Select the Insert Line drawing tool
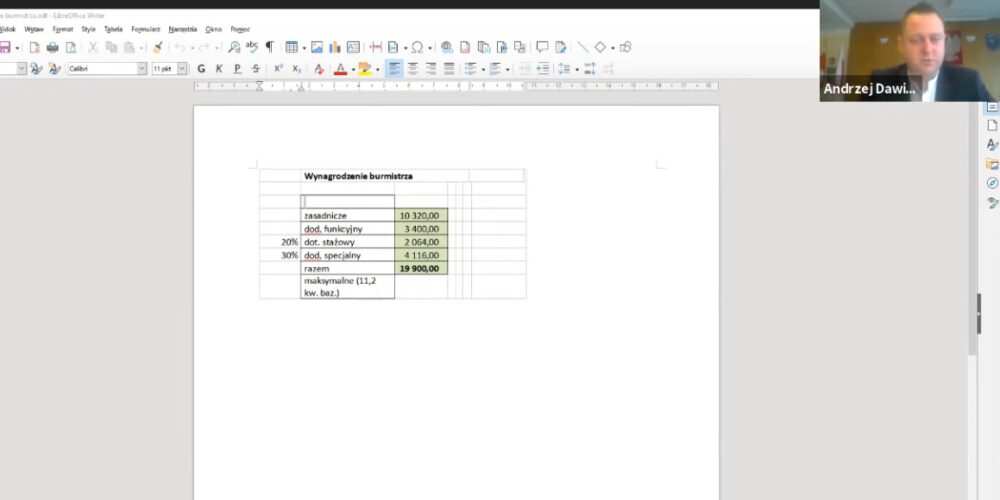Viewport: 1000px width, 500px height. pos(583,47)
